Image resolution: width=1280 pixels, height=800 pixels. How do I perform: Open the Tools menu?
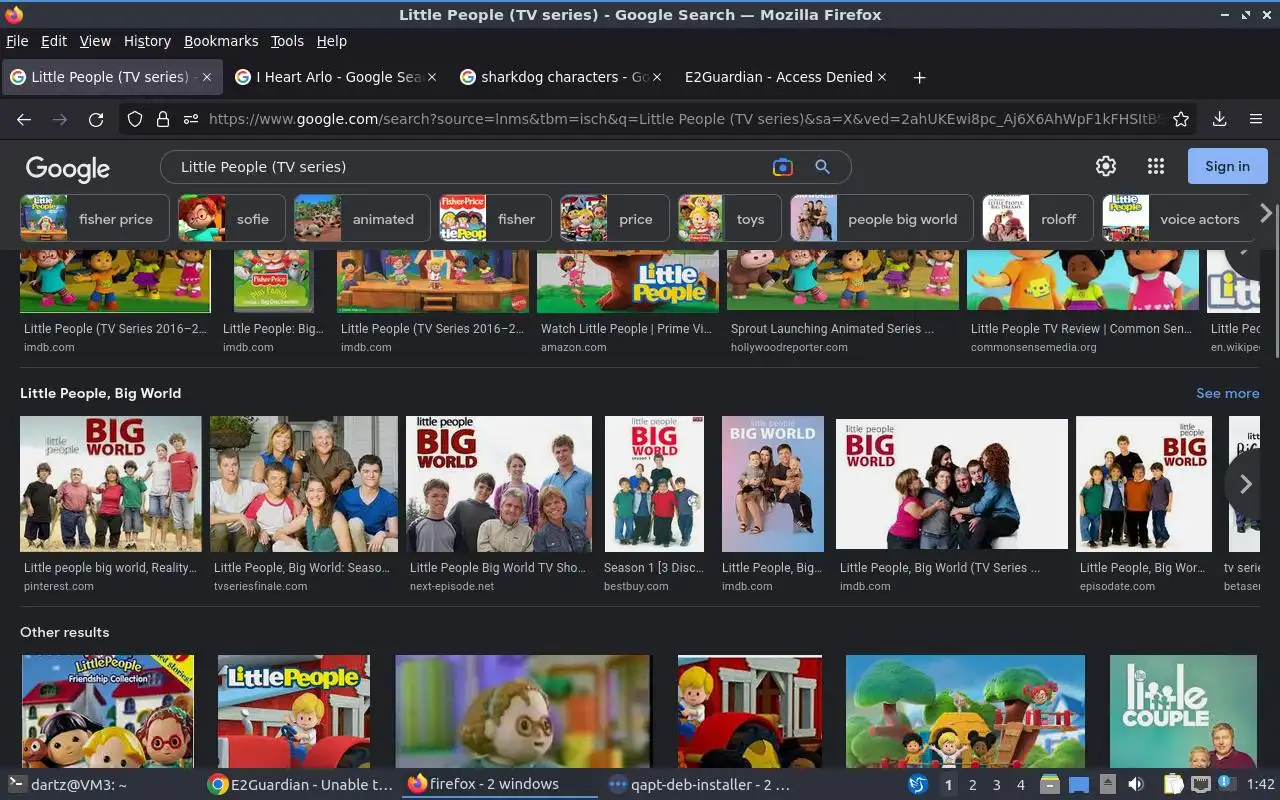pos(287,41)
